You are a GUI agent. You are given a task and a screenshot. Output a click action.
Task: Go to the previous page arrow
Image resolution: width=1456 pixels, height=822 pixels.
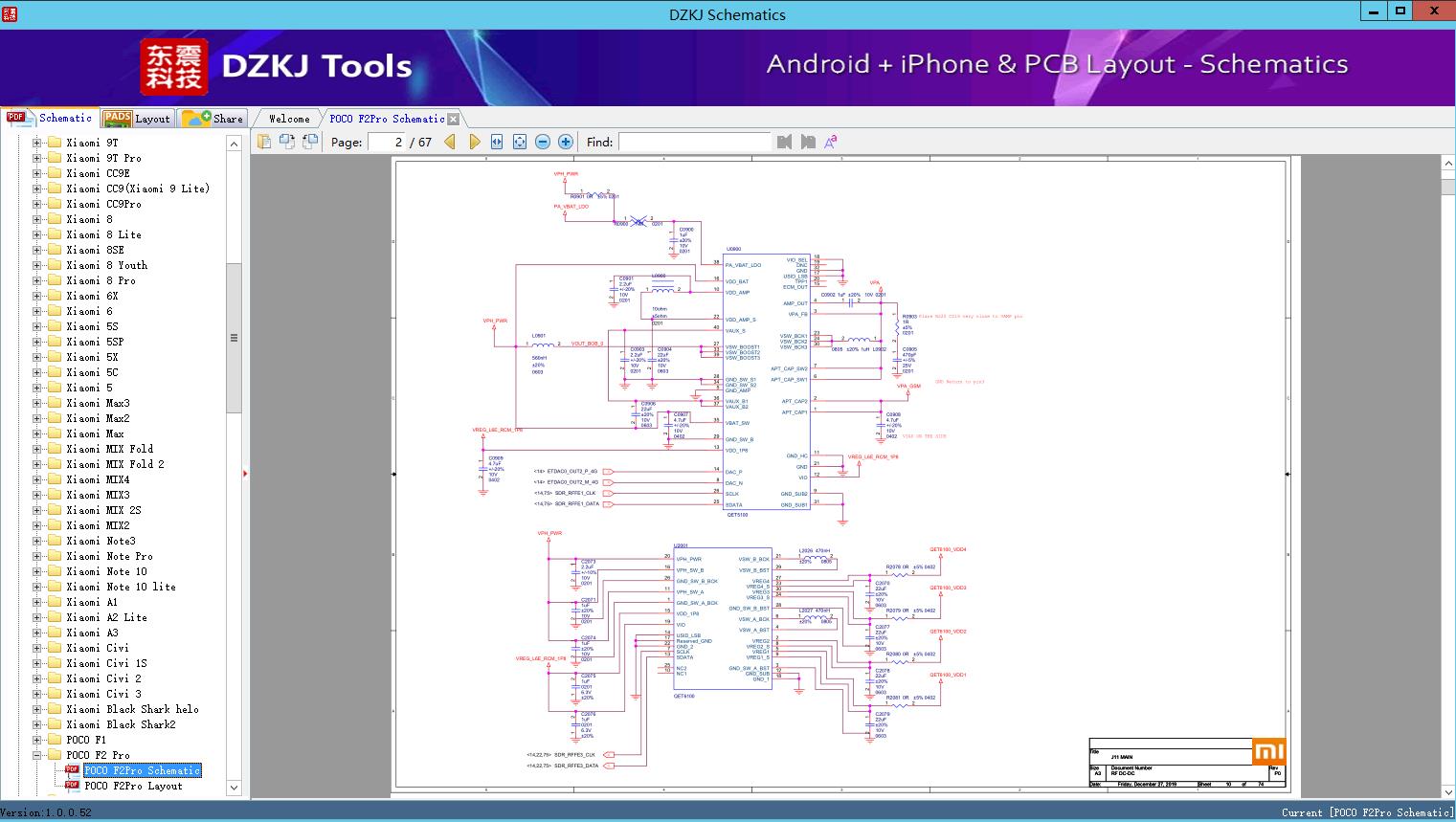[x=450, y=142]
